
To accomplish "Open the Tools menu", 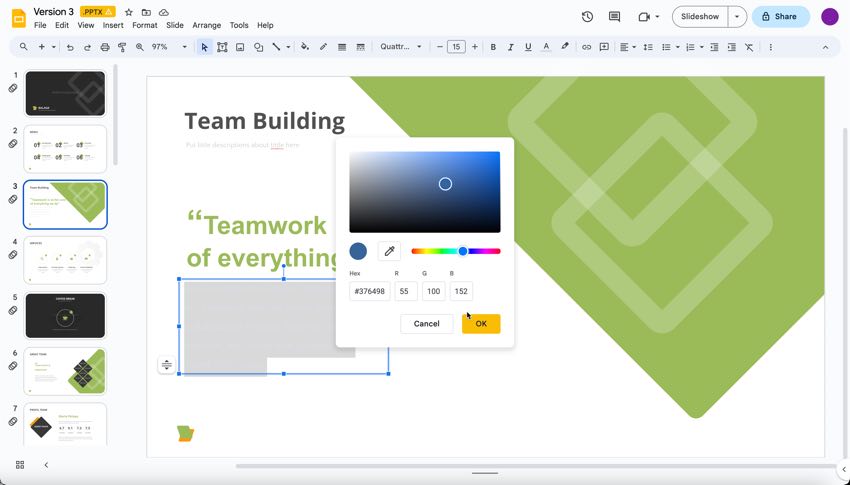I will [x=239, y=25].
